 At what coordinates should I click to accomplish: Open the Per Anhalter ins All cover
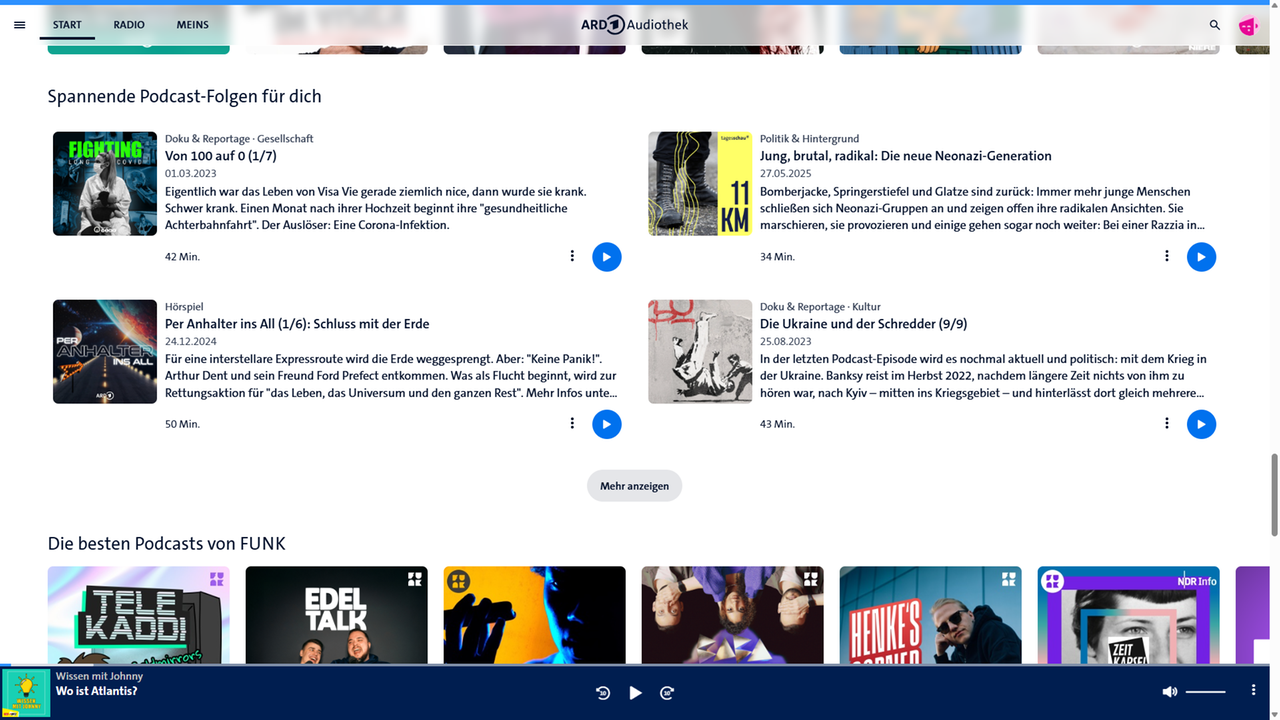(x=105, y=352)
